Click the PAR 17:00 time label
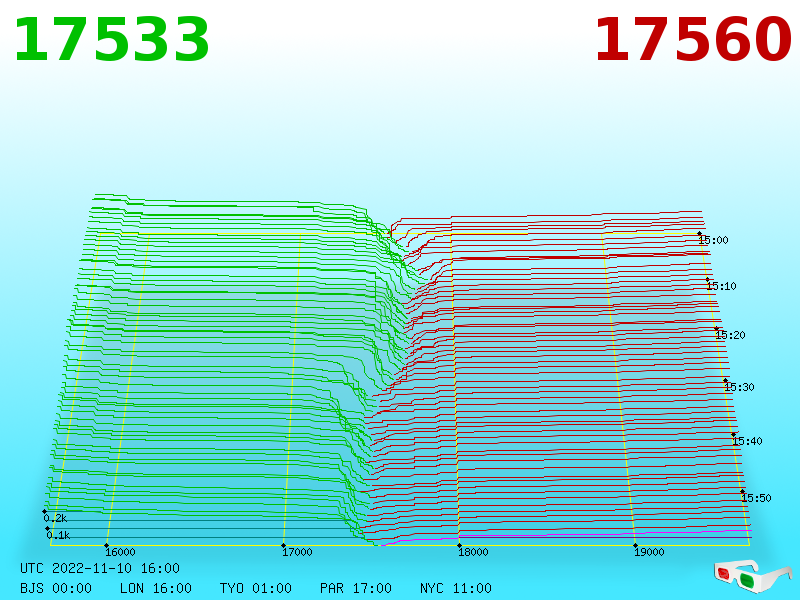 click(356, 588)
